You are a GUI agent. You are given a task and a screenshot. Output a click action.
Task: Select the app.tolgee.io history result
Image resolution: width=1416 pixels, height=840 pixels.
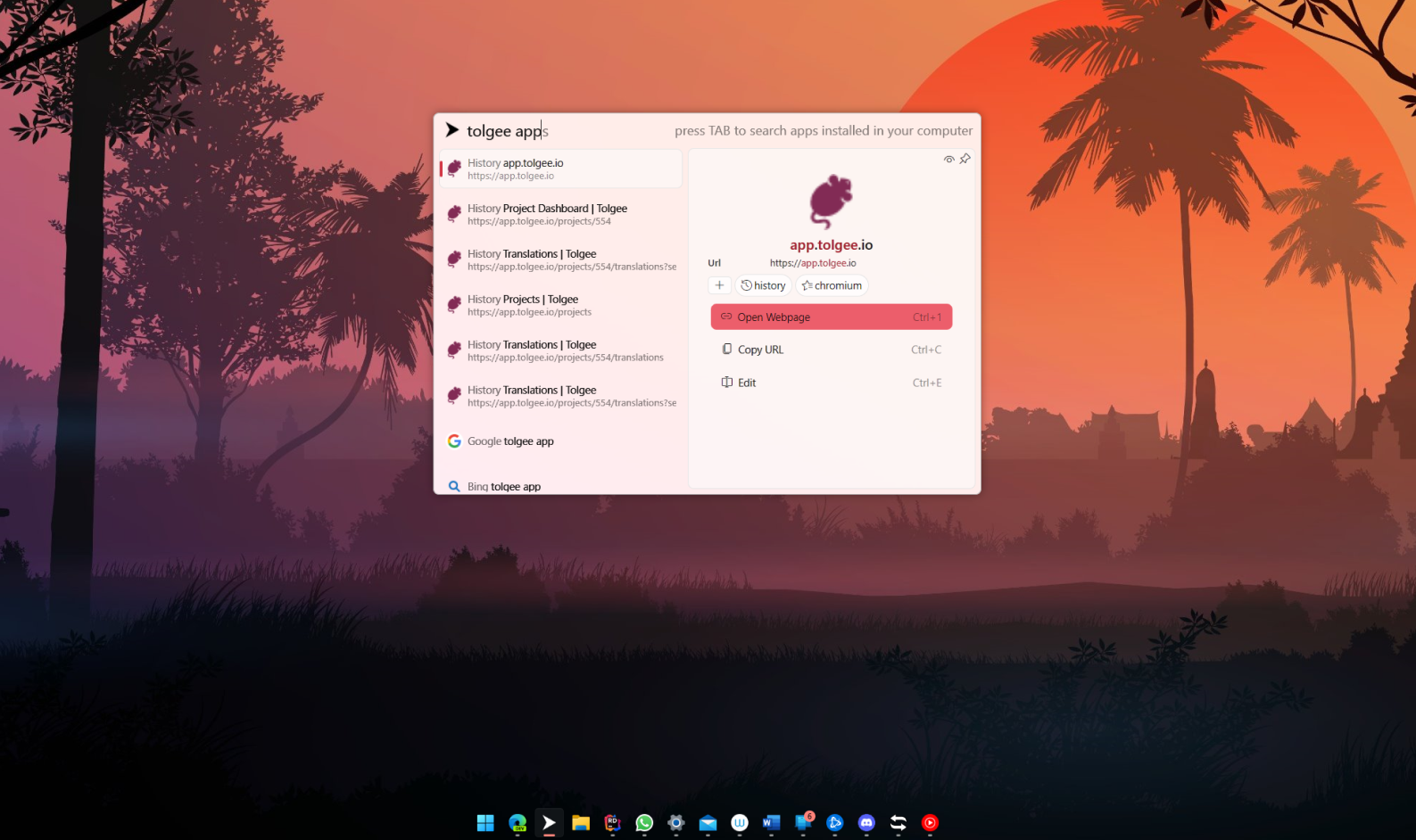pyautogui.click(x=561, y=169)
